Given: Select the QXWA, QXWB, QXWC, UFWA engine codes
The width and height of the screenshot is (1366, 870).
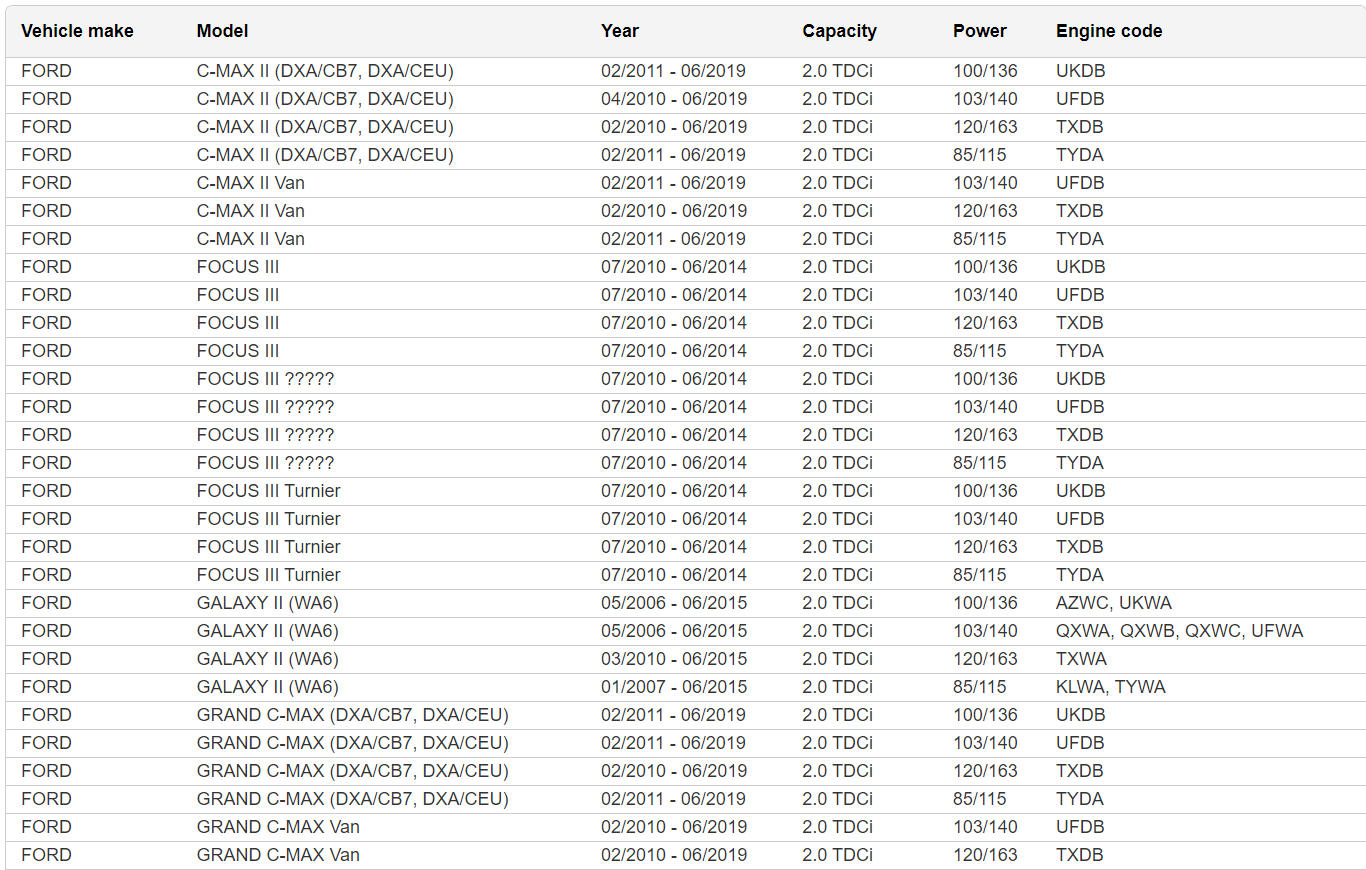Looking at the screenshot, I should (x=1179, y=631).
